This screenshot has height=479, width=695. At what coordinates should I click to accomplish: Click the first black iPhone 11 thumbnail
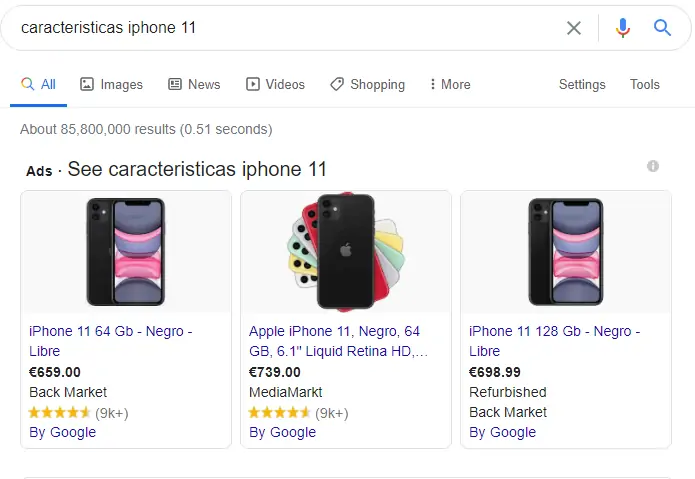click(x=125, y=251)
